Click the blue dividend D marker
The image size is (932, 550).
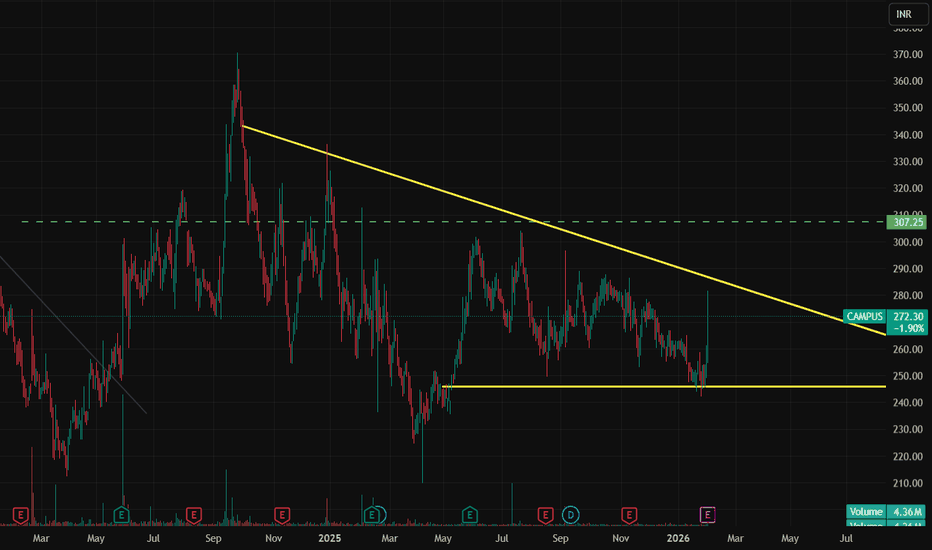(571, 515)
